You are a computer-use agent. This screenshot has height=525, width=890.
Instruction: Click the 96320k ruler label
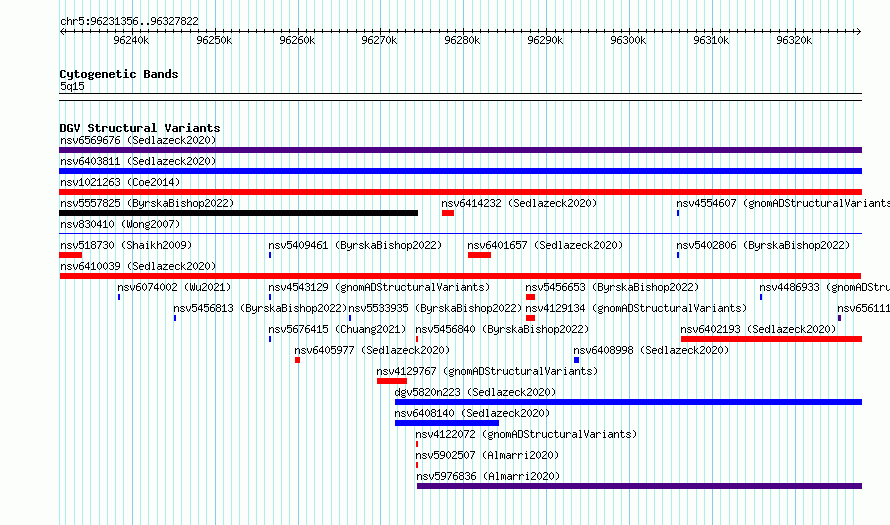click(794, 40)
